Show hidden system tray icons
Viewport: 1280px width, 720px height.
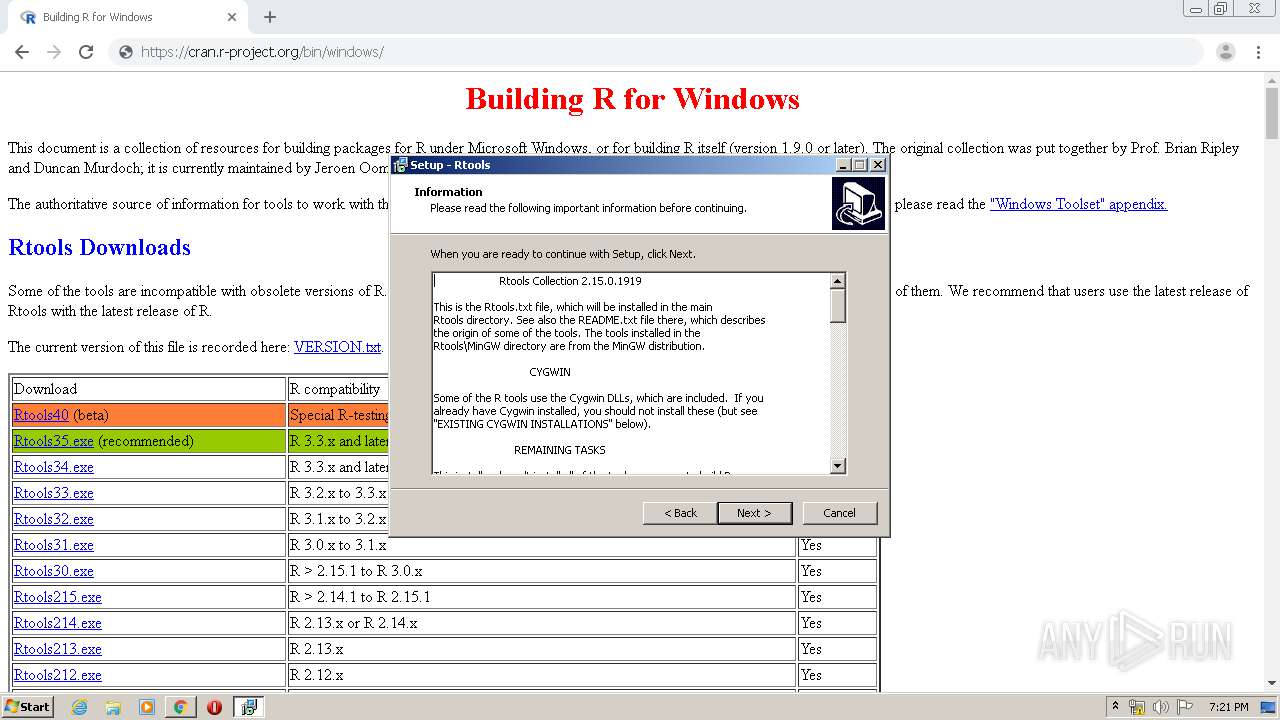[1115, 706]
